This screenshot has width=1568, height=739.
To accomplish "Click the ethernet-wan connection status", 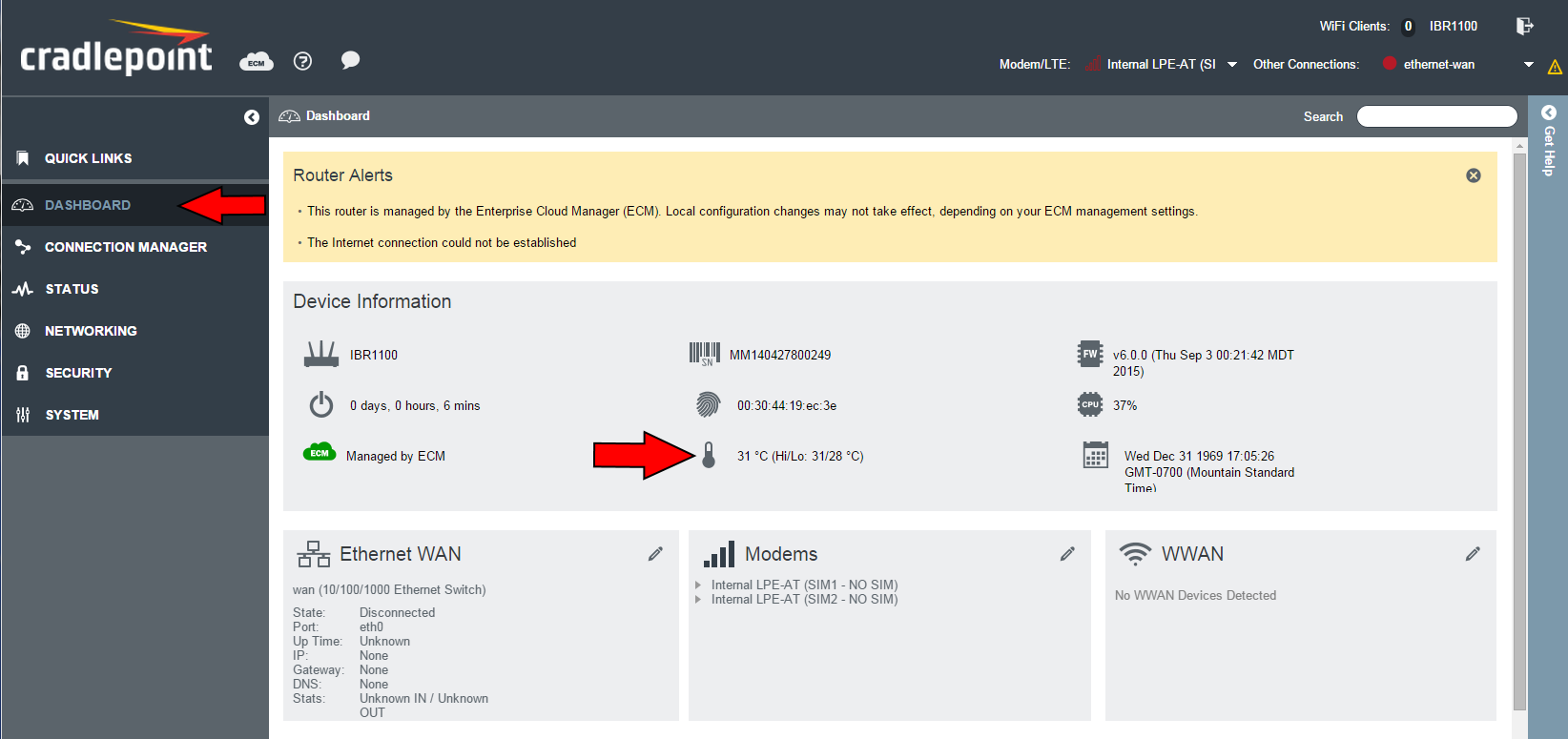I will [x=1439, y=65].
